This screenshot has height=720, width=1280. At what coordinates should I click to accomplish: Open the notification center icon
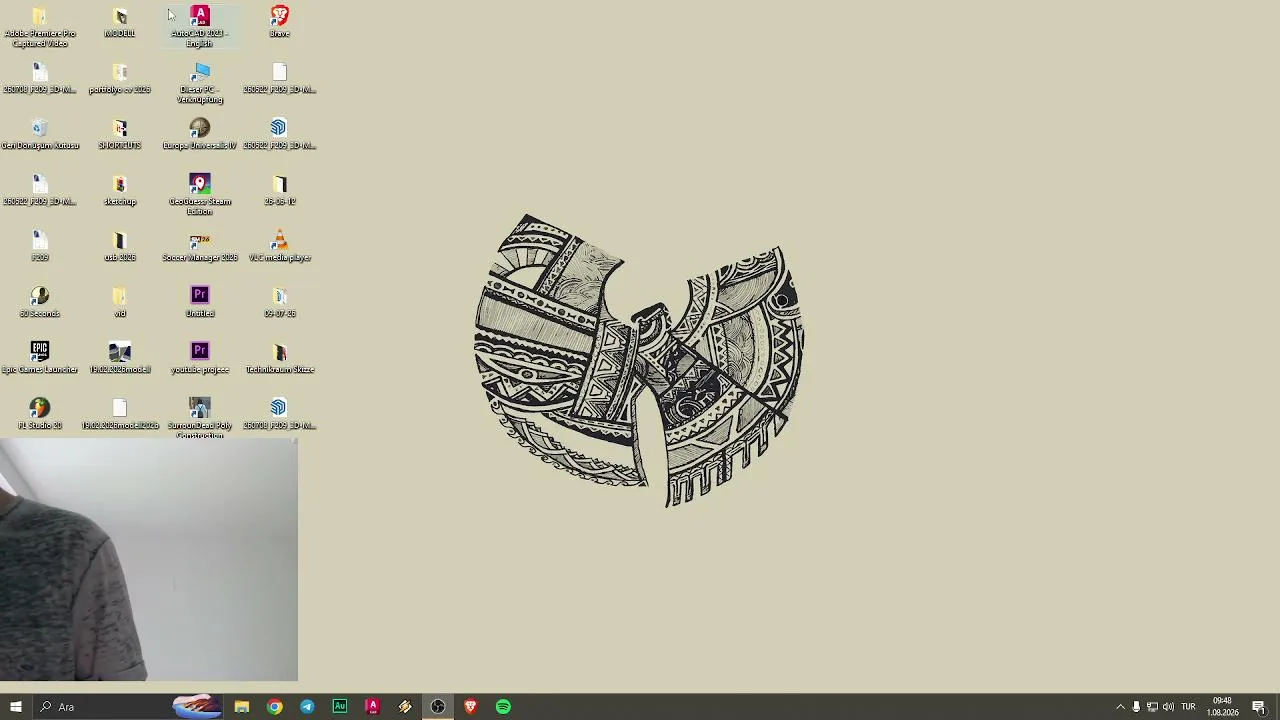coord(1259,707)
